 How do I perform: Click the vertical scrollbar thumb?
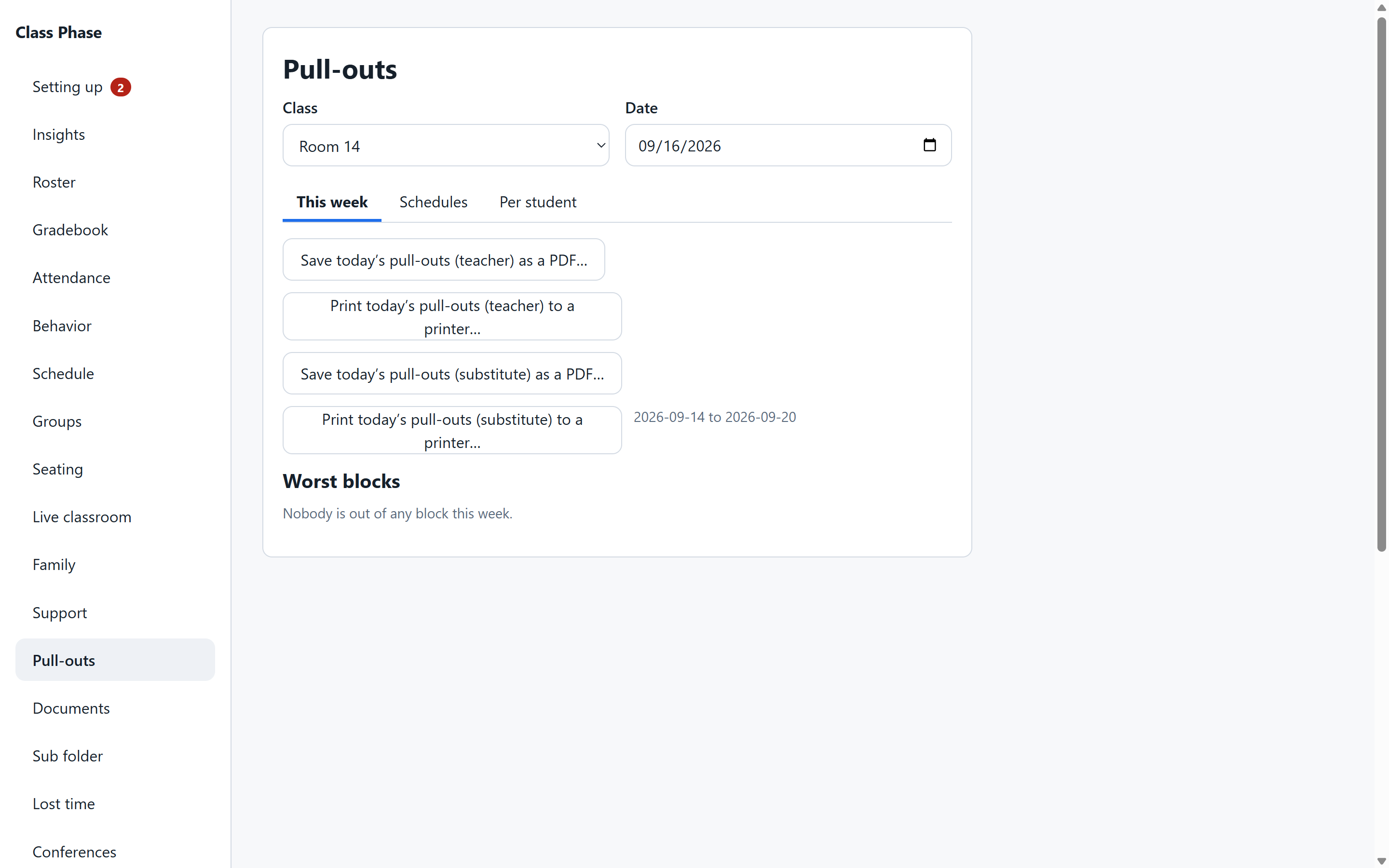click(1382, 284)
